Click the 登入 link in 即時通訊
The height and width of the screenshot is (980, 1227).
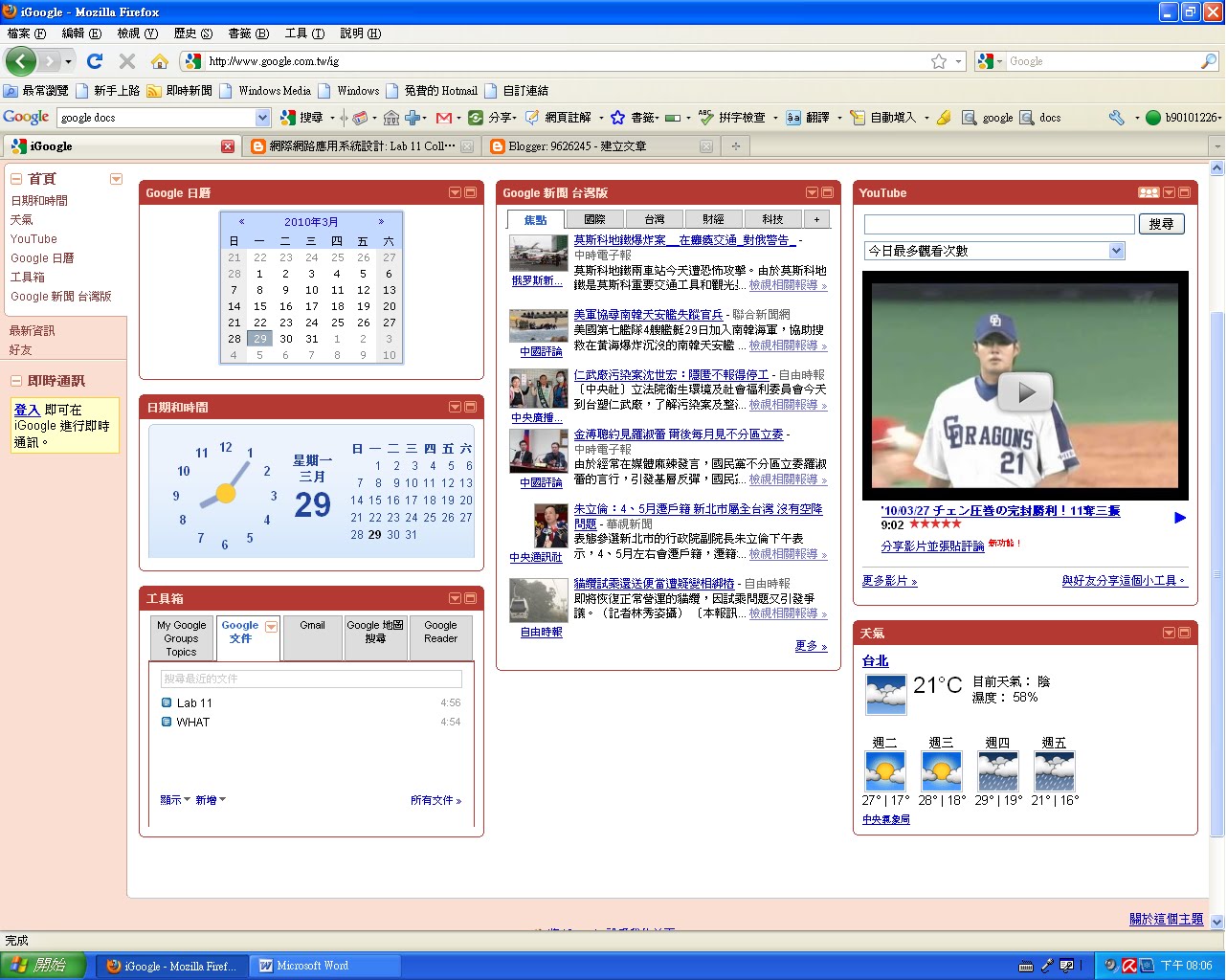[x=27, y=410]
